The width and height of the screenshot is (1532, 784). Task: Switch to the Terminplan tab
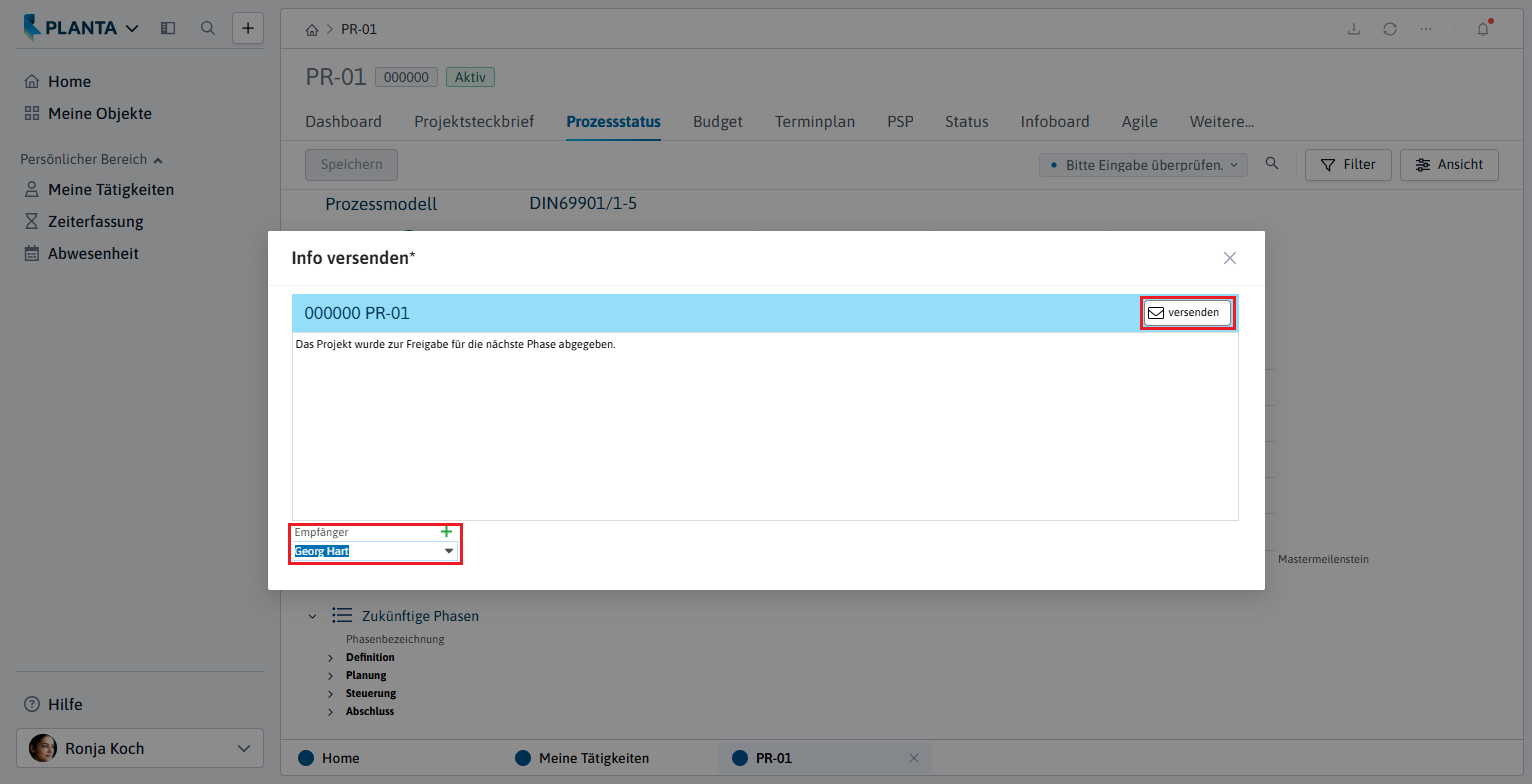coord(815,122)
